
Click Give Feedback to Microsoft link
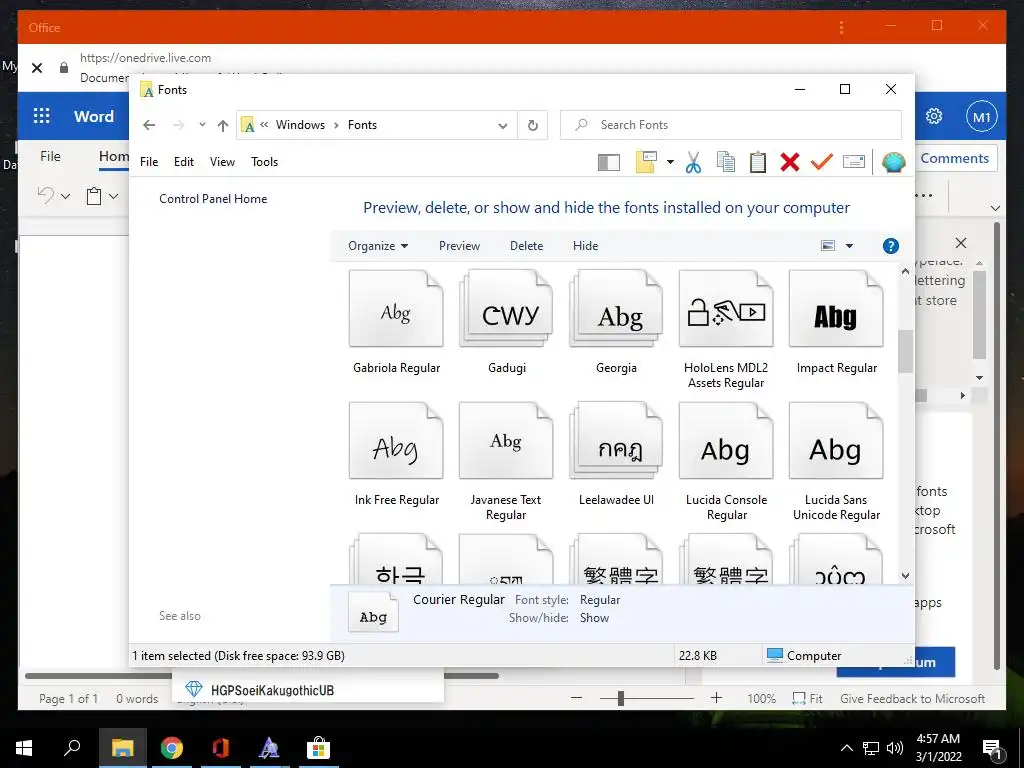912,699
